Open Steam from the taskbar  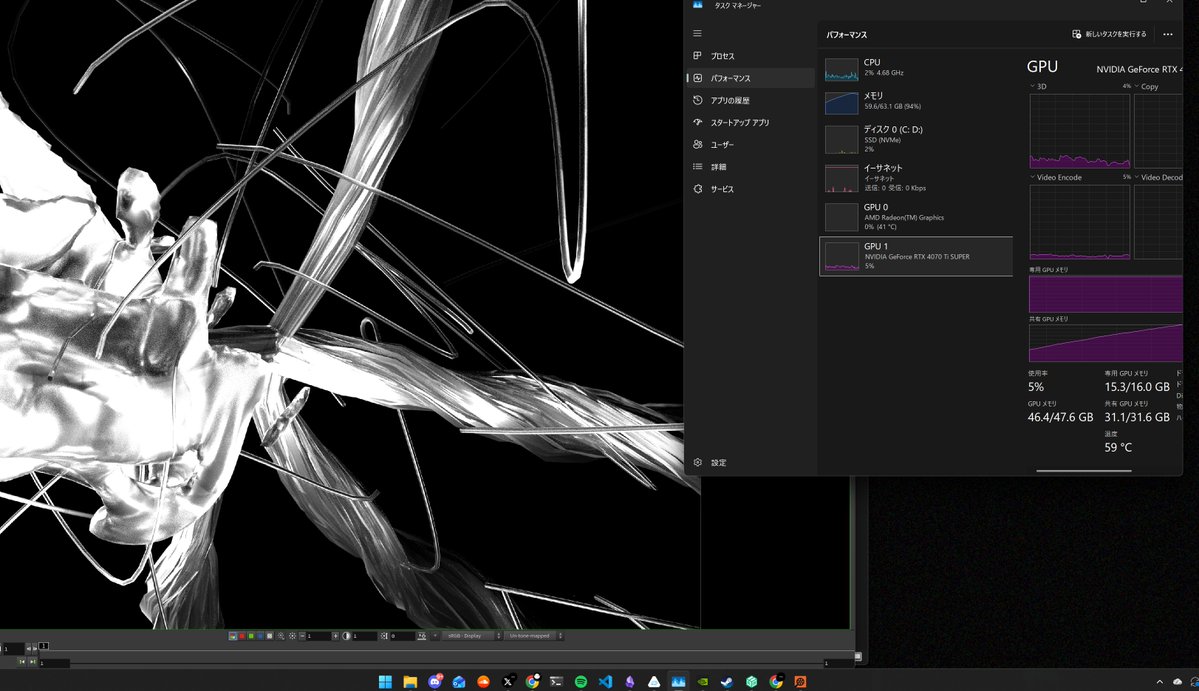point(727,681)
